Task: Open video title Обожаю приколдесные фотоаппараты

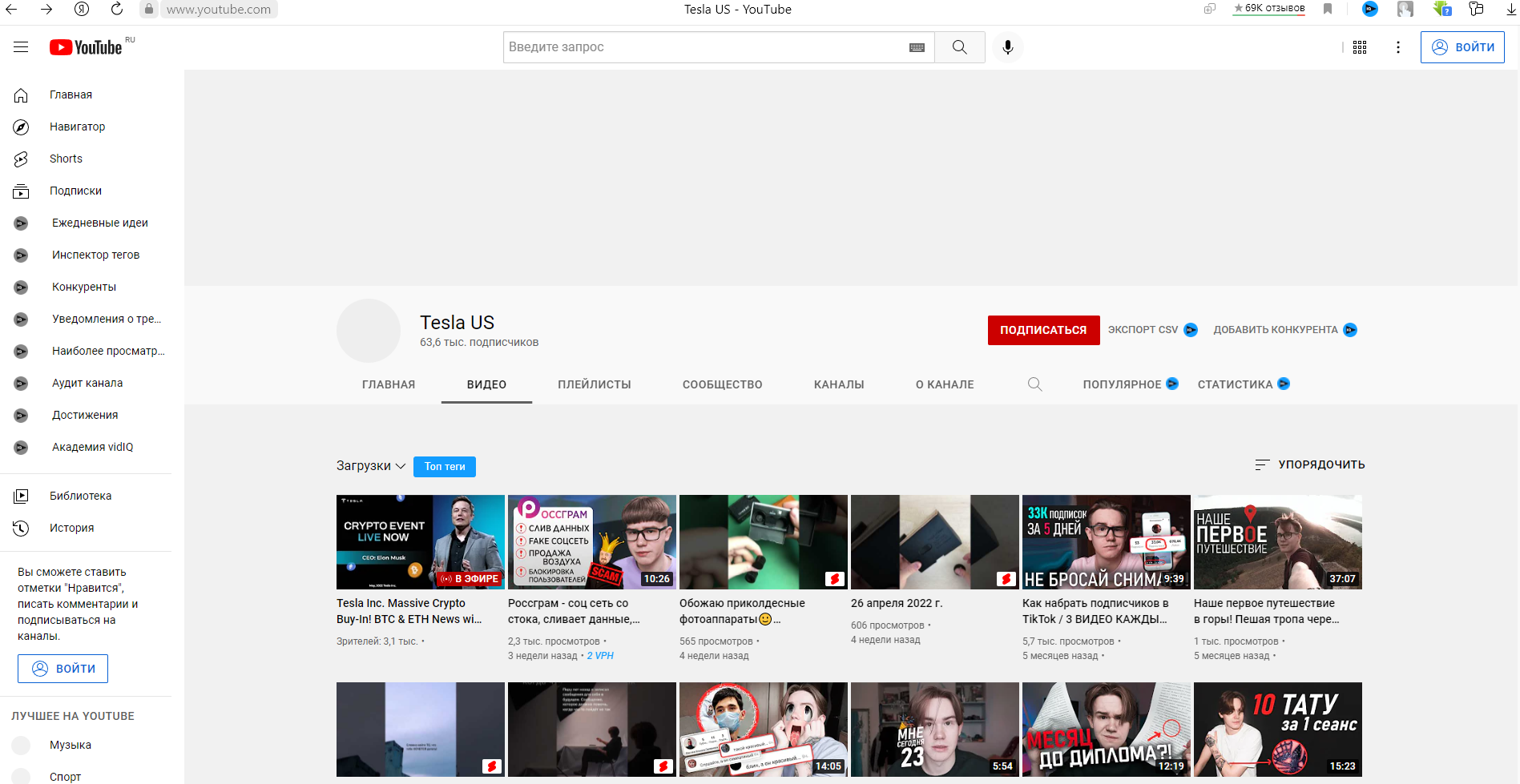Action: pyautogui.click(x=742, y=611)
